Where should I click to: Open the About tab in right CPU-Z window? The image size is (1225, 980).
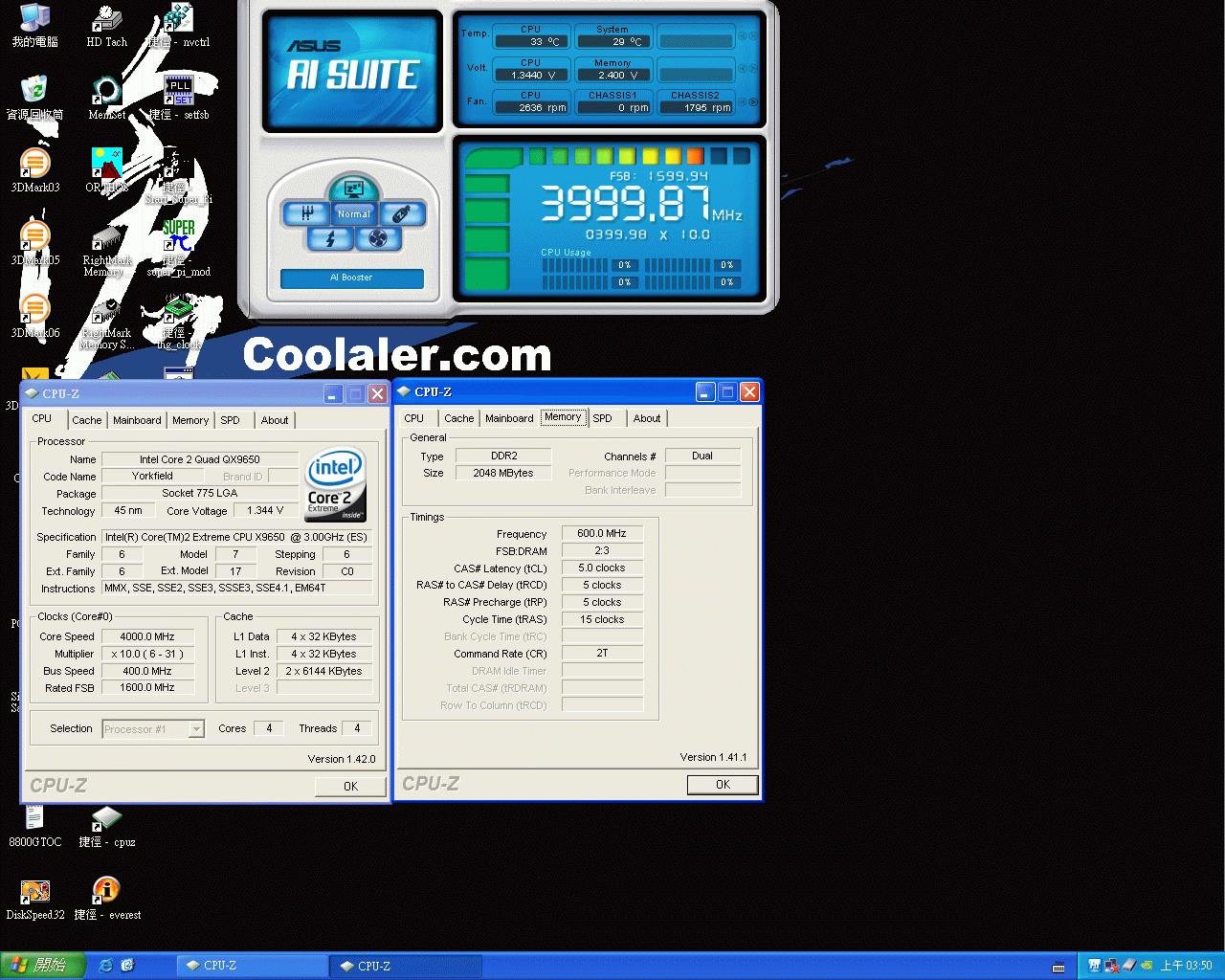coord(647,418)
